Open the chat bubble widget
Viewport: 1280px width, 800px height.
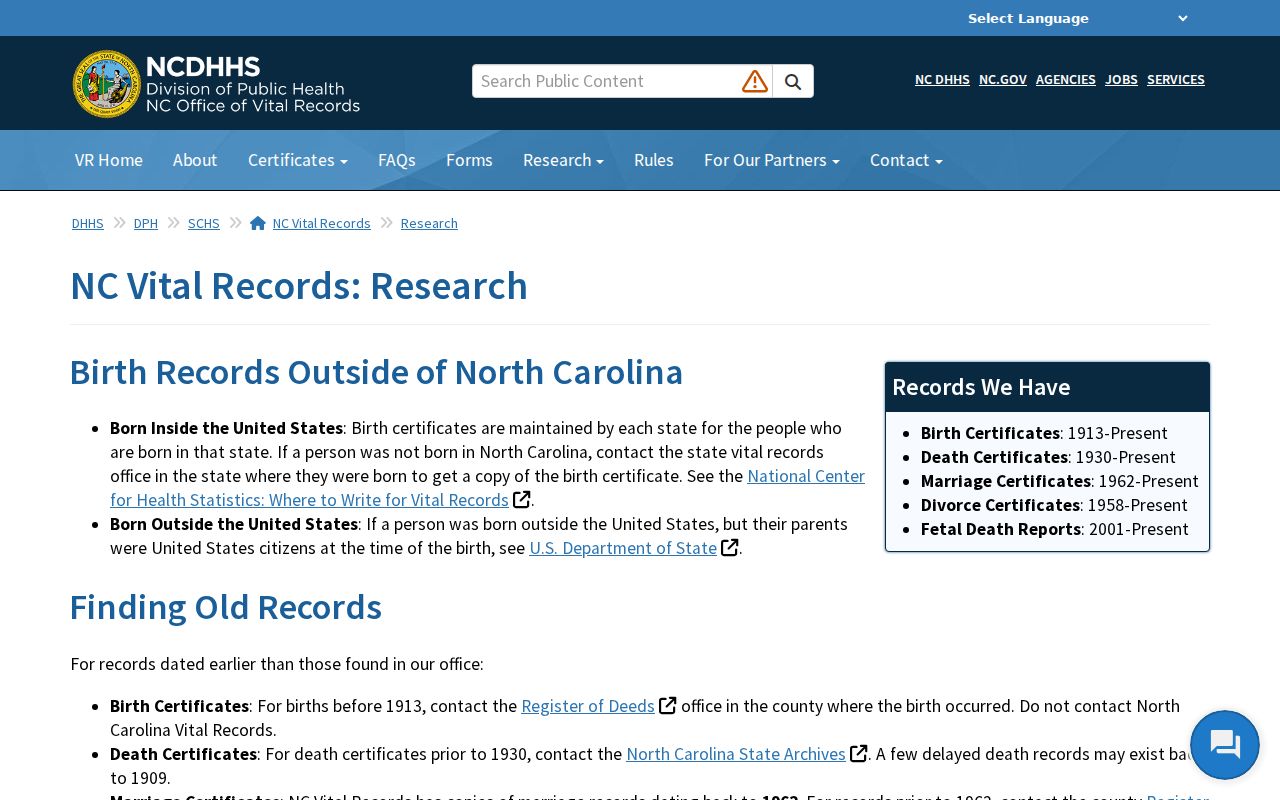(x=1225, y=745)
